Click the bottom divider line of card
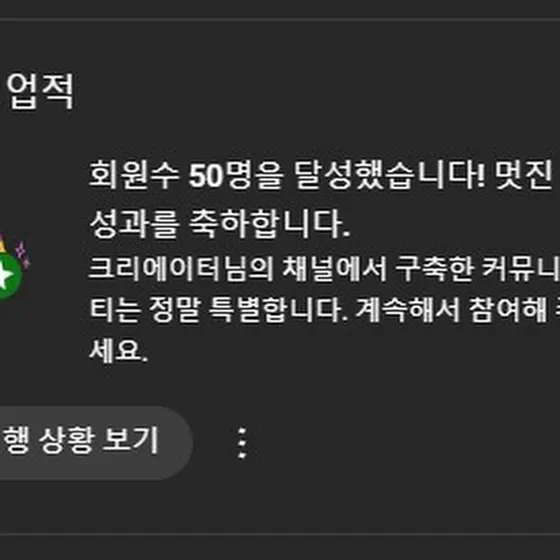This screenshot has width=560, height=560. tap(280, 535)
